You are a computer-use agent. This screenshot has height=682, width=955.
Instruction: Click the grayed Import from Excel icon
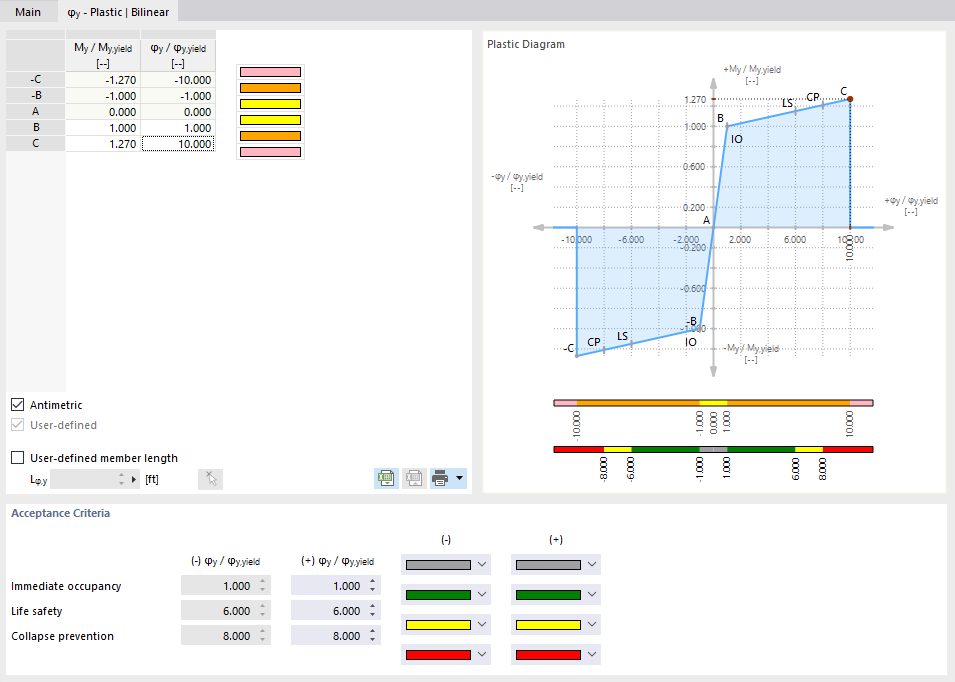click(x=413, y=478)
